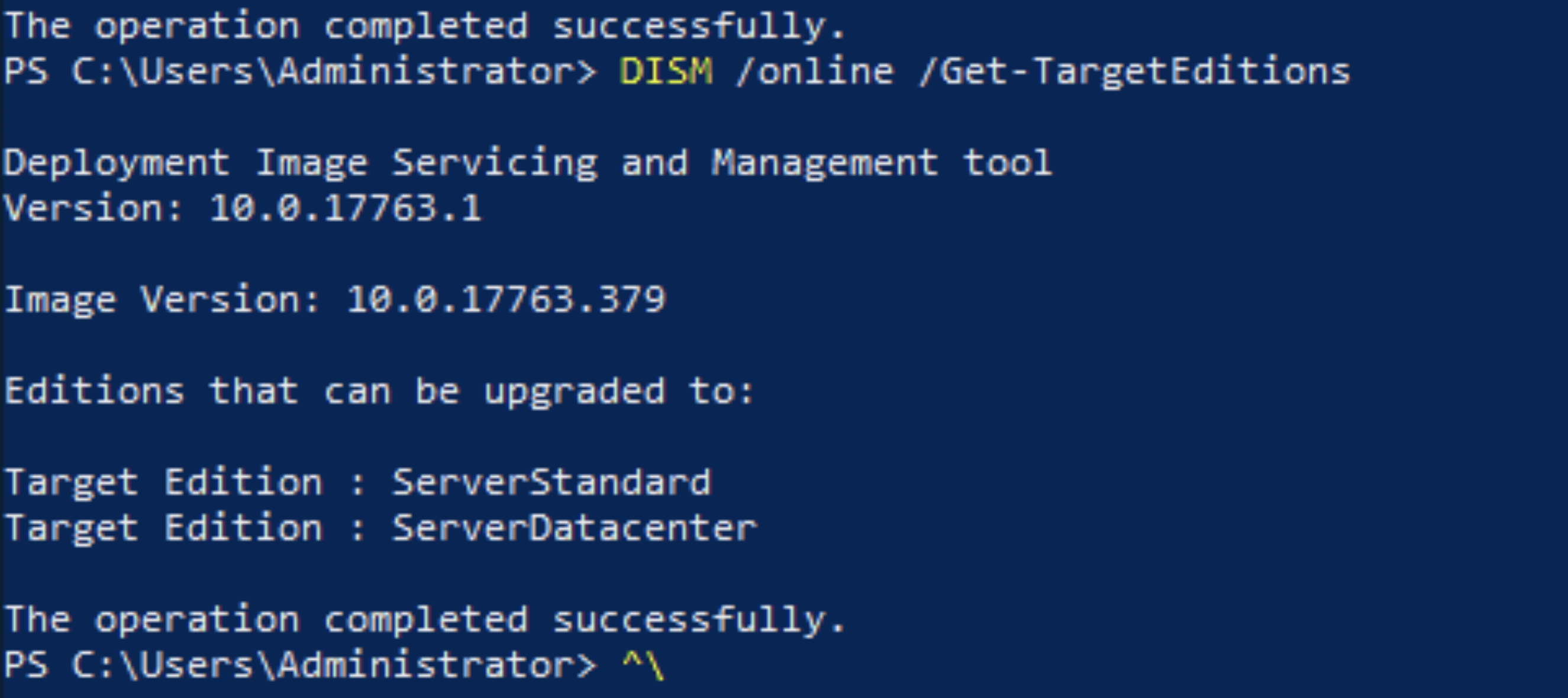Click the last 'operation completed successfully' line
This screenshot has height=698, width=1568.
[x=425, y=620]
